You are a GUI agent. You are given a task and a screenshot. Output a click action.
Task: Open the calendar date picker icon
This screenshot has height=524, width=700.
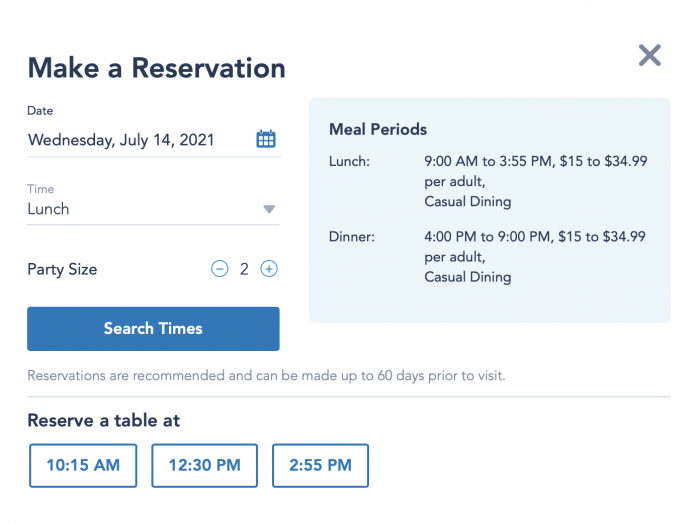click(266, 139)
